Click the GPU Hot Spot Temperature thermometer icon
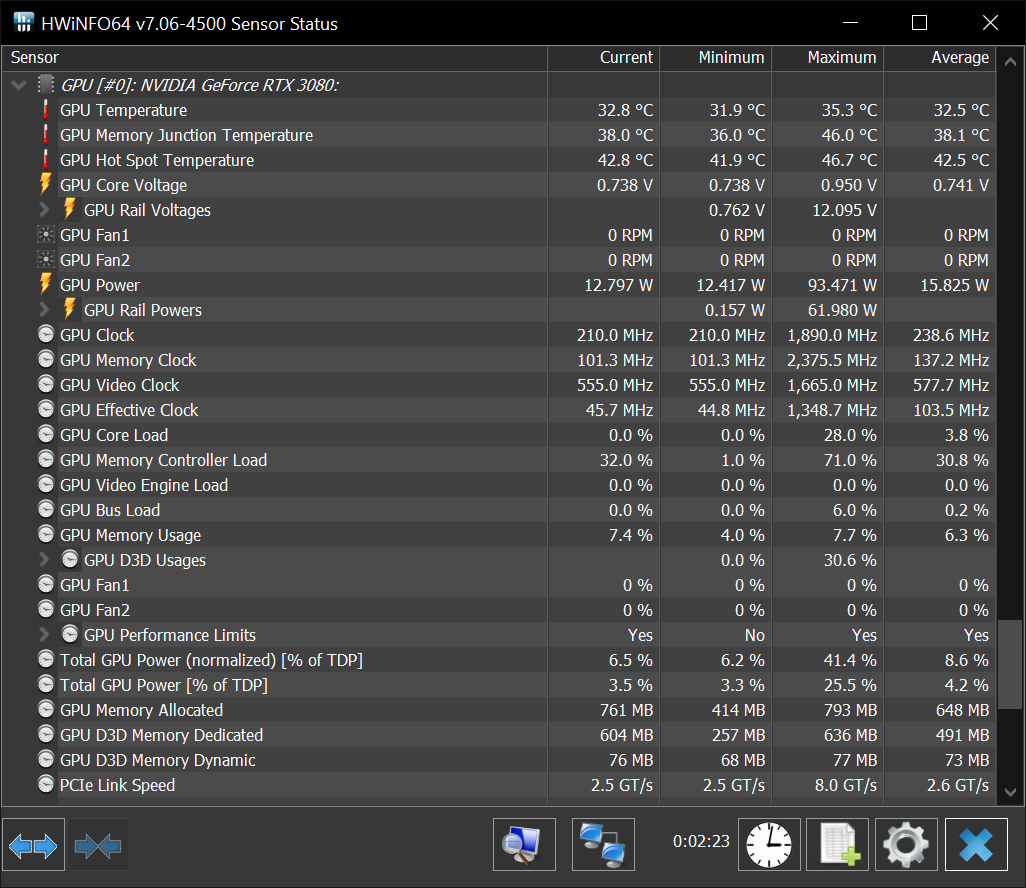Viewport: 1026px width, 888px height. pos(45,160)
